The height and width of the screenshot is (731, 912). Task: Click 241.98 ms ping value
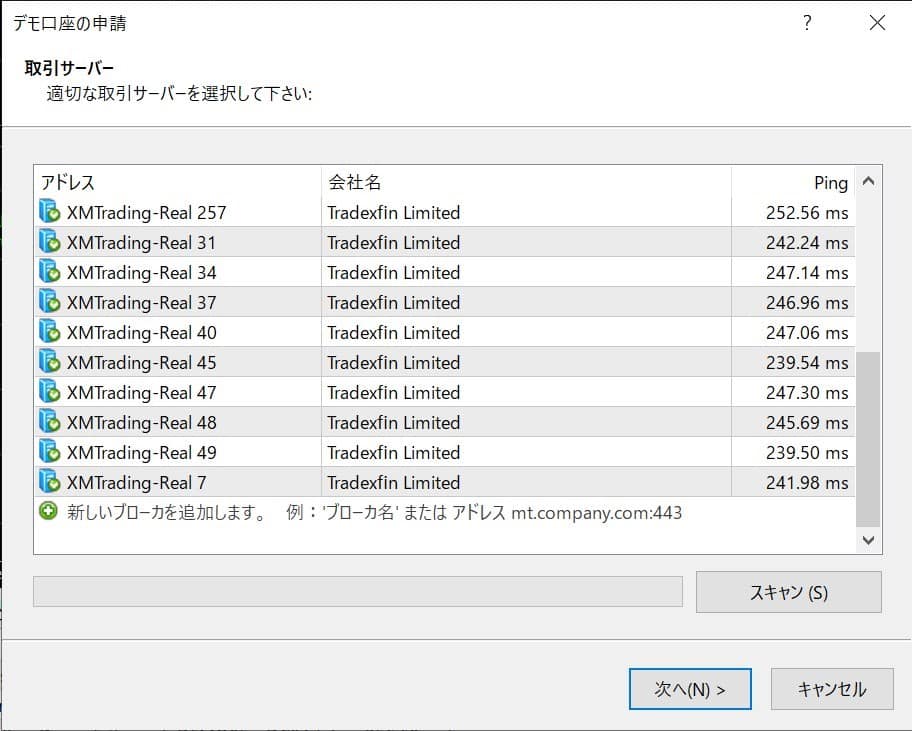point(807,483)
